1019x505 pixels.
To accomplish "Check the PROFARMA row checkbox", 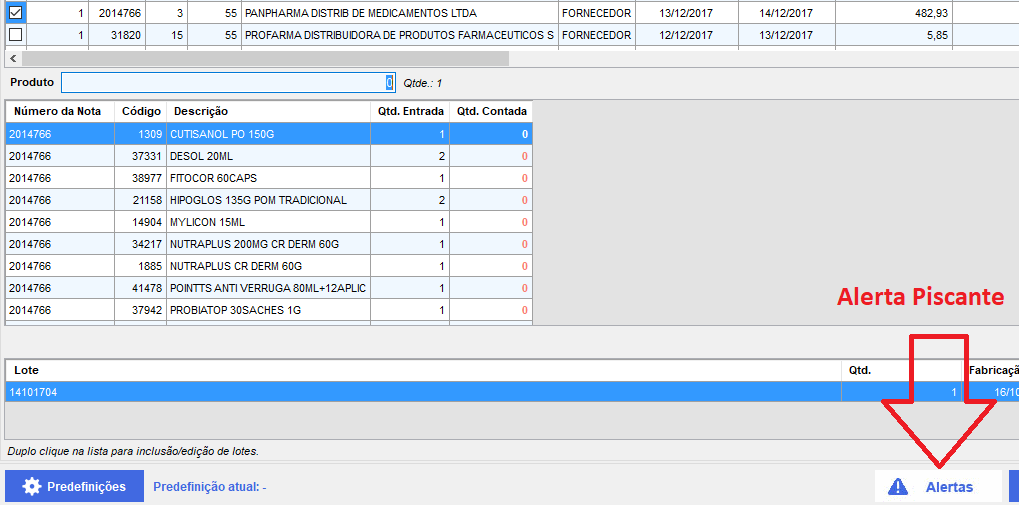I will click(x=15, y=35).
